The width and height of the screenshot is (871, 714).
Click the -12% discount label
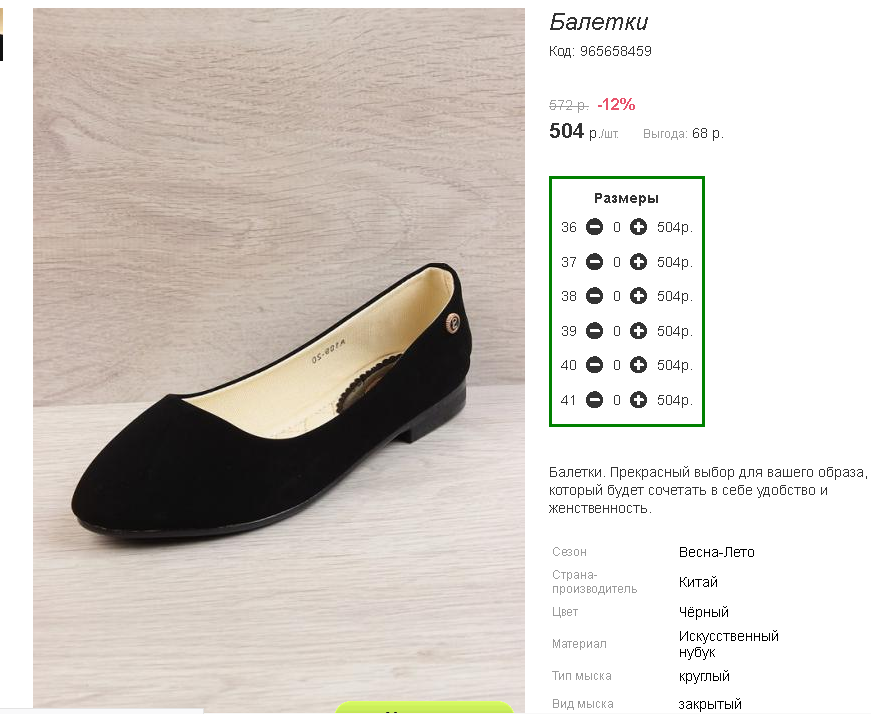click(x=616, y=104)
